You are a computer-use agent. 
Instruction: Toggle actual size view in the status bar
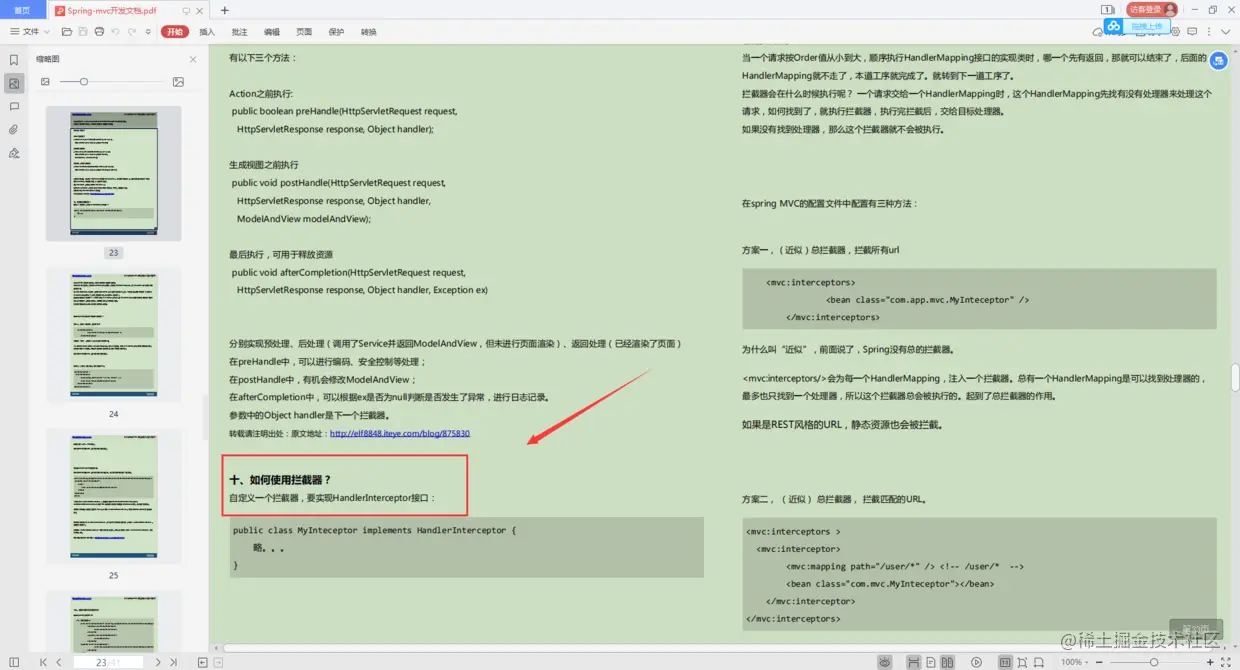tap(1005, 662)
